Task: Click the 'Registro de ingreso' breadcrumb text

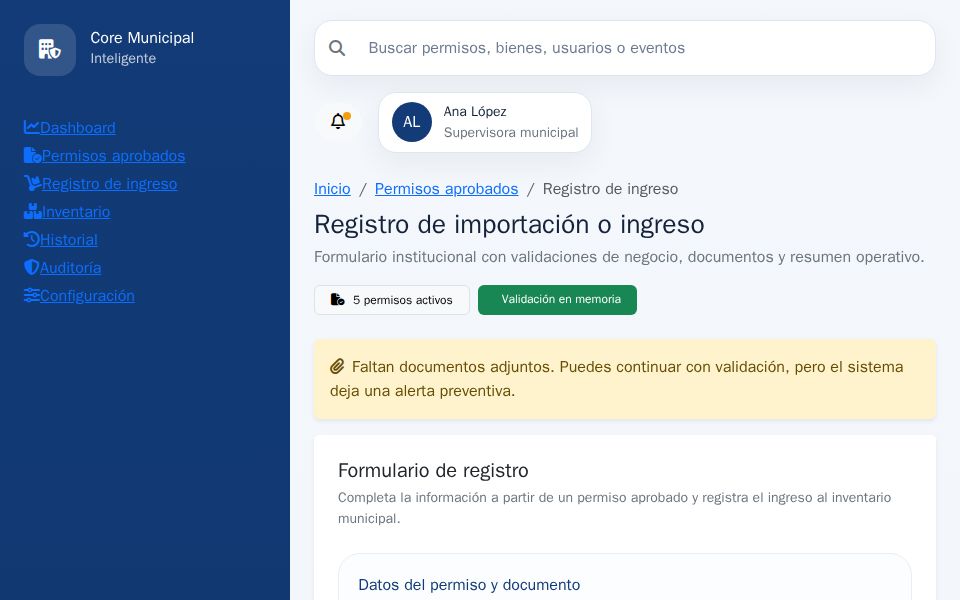Action: tap(610, 189)
